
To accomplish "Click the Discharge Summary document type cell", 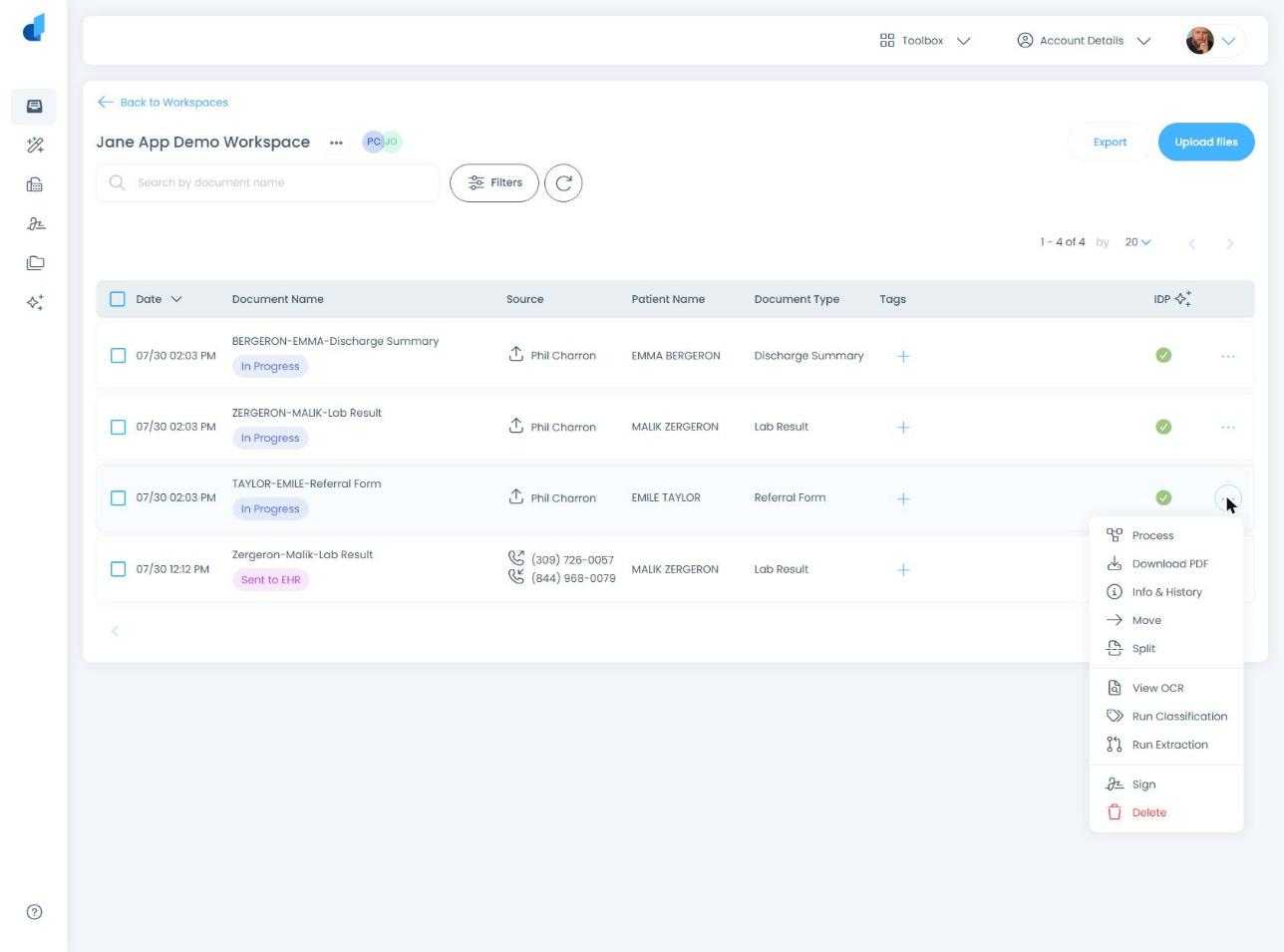I will coord(808,356).
